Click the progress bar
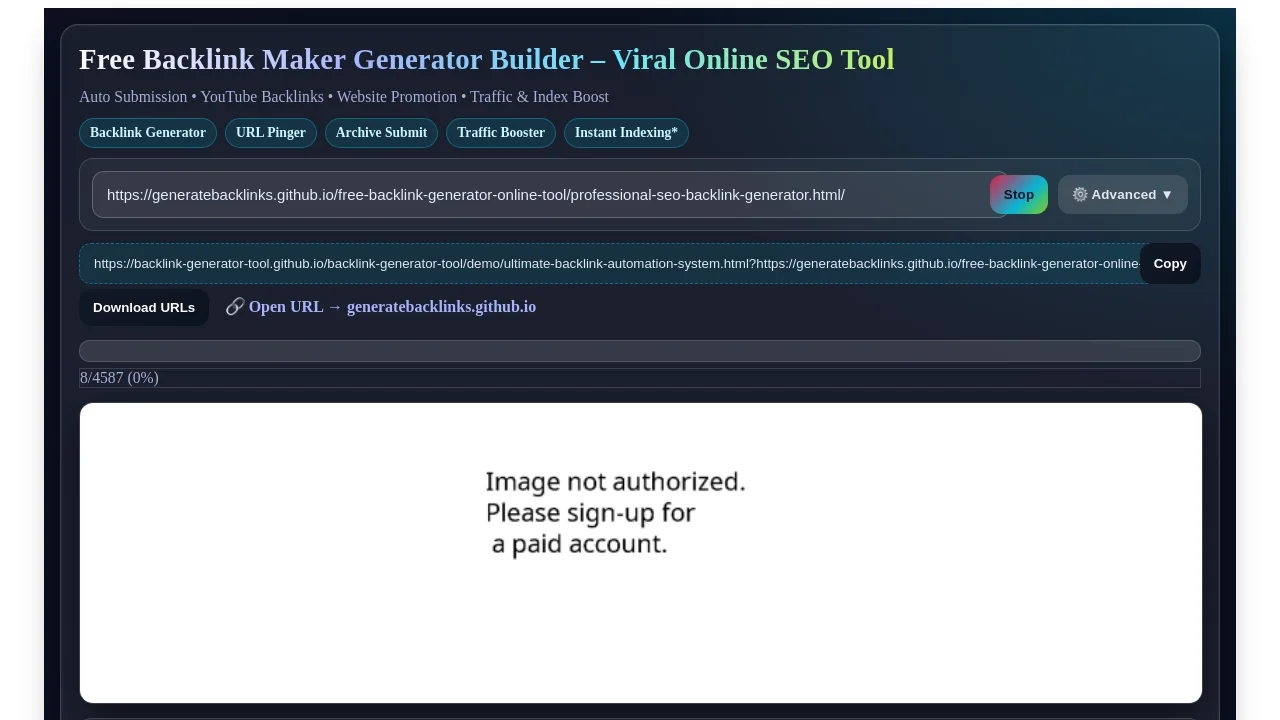The width and height of the screenshot is (1280, 720). click(x=640, y=351)
